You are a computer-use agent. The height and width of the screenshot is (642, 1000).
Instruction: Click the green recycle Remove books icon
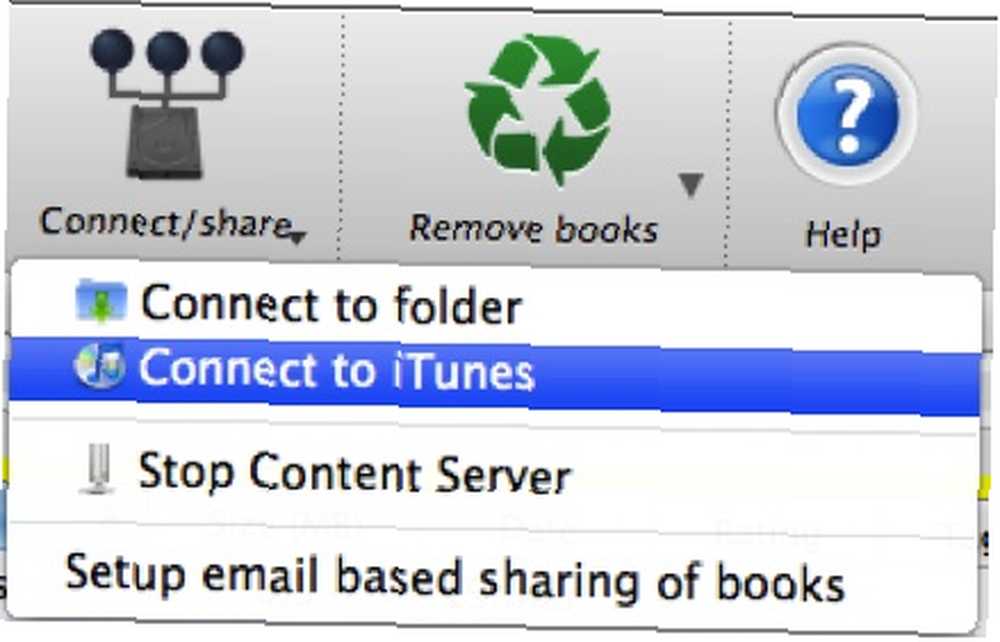coord(538,110)
